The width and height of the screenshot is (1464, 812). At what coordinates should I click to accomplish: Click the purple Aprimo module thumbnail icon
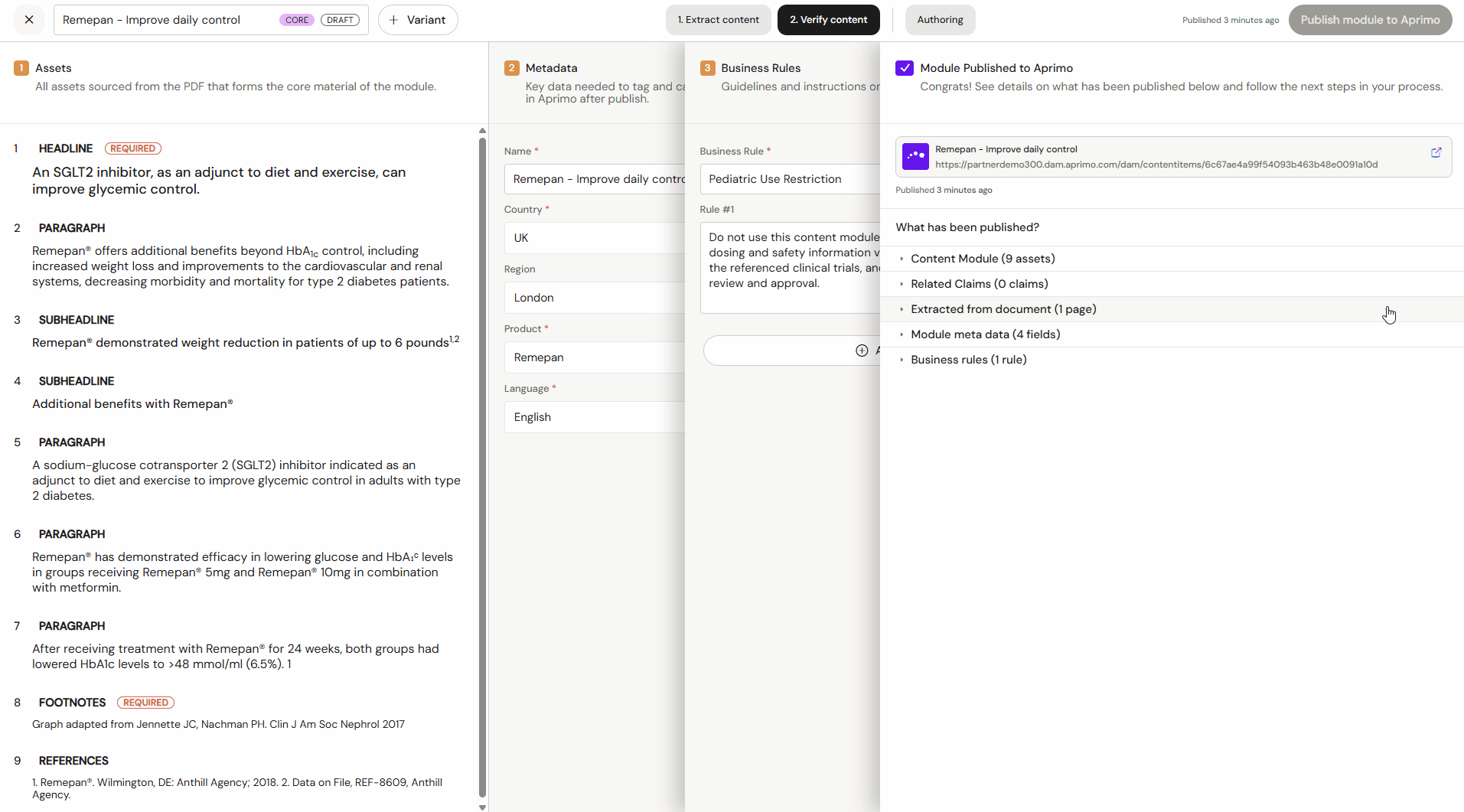pos(915,157)
